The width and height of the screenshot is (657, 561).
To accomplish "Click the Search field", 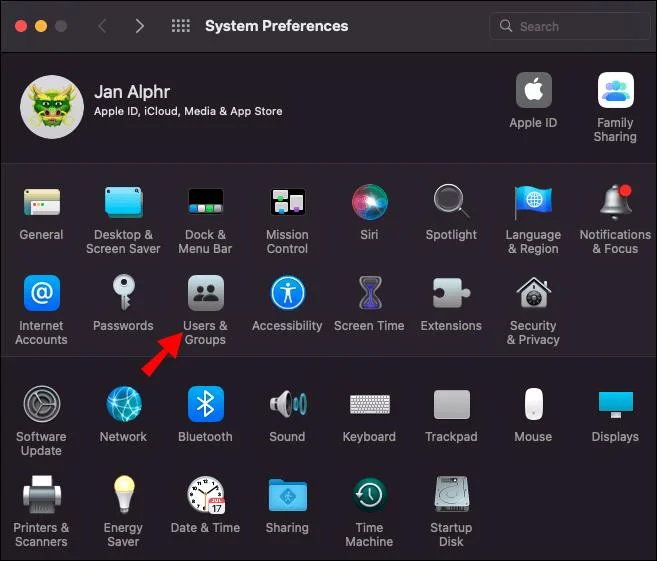I will [x=575, y=26].
